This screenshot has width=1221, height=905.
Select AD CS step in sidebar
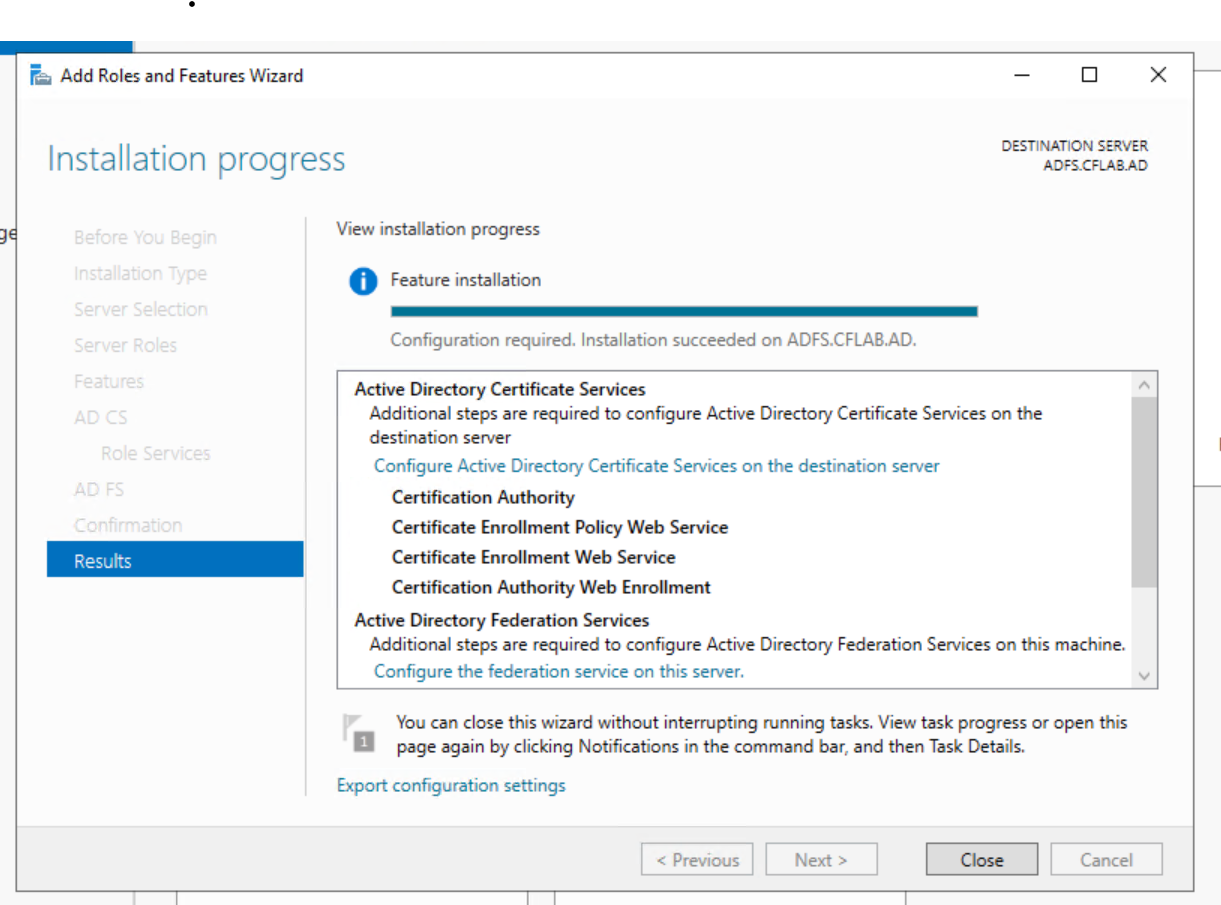(101, 417)
